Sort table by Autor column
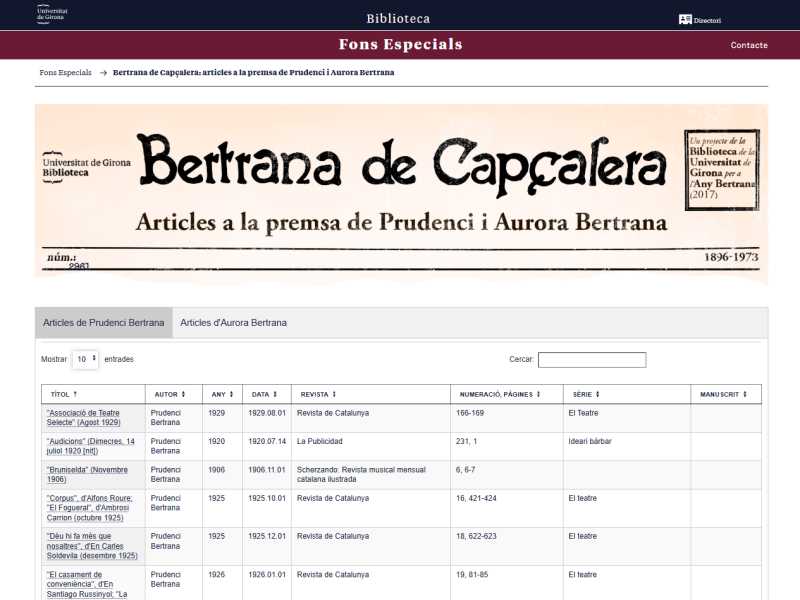 (173, 394)
